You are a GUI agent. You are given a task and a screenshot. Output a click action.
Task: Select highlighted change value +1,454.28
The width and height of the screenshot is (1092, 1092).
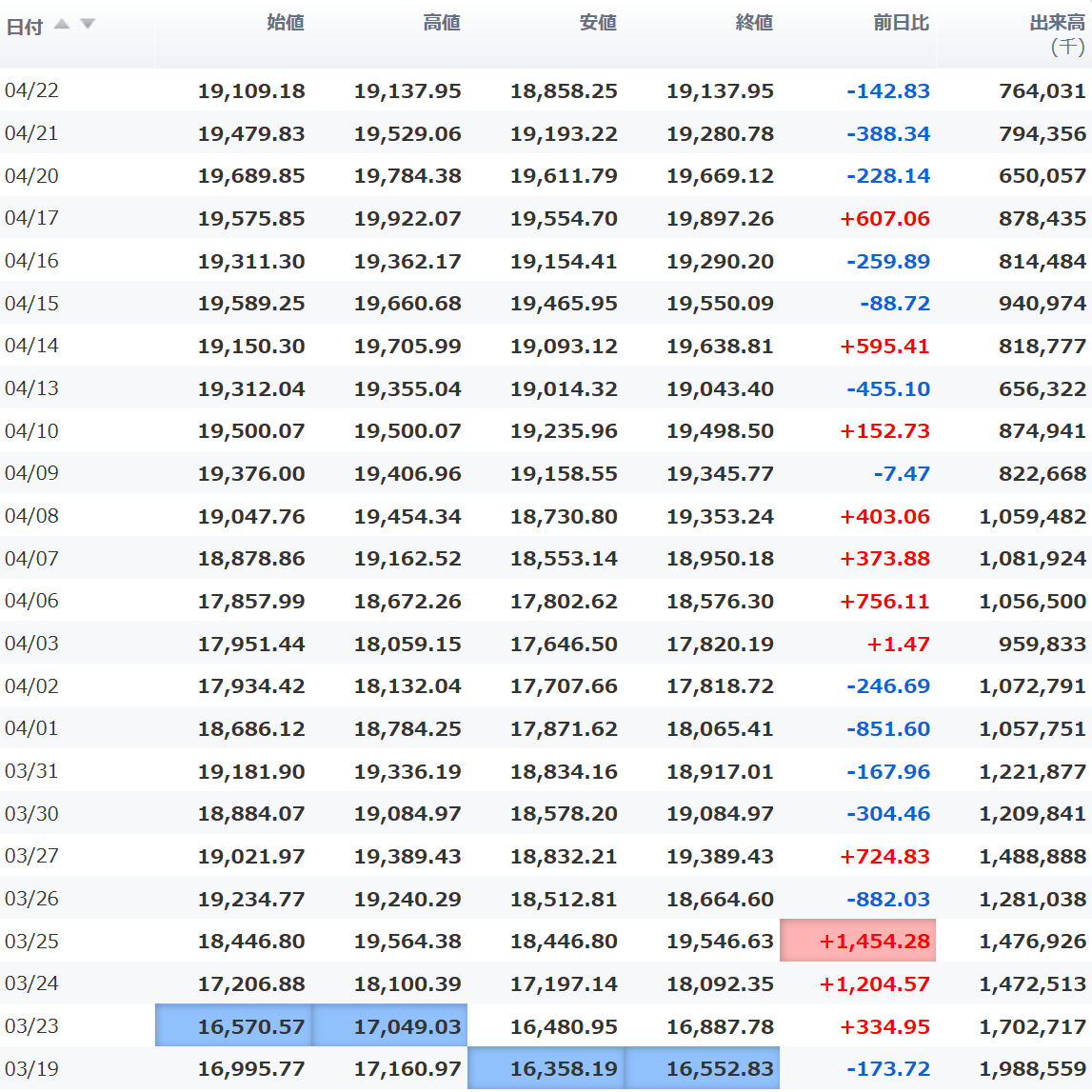pyautogui.click(x=857, y=941)
